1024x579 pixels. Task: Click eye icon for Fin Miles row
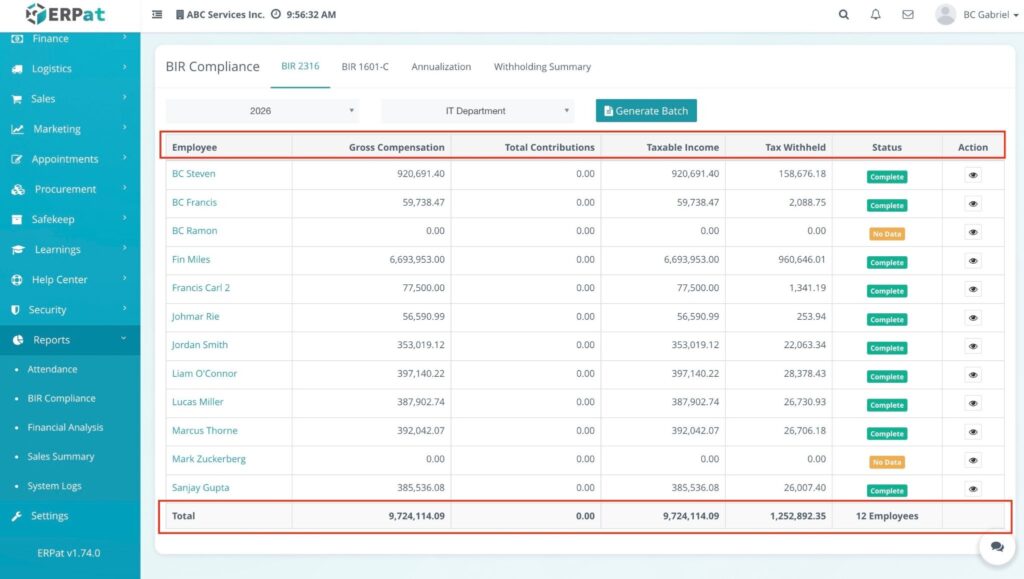[973, 261]
